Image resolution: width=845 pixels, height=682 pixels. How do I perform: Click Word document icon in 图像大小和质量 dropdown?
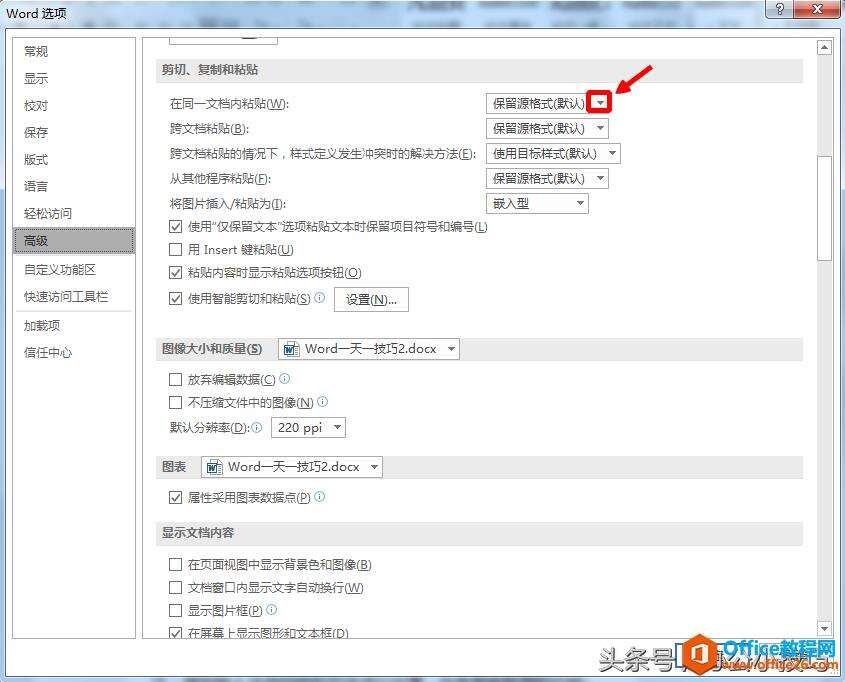click(292, 349)
